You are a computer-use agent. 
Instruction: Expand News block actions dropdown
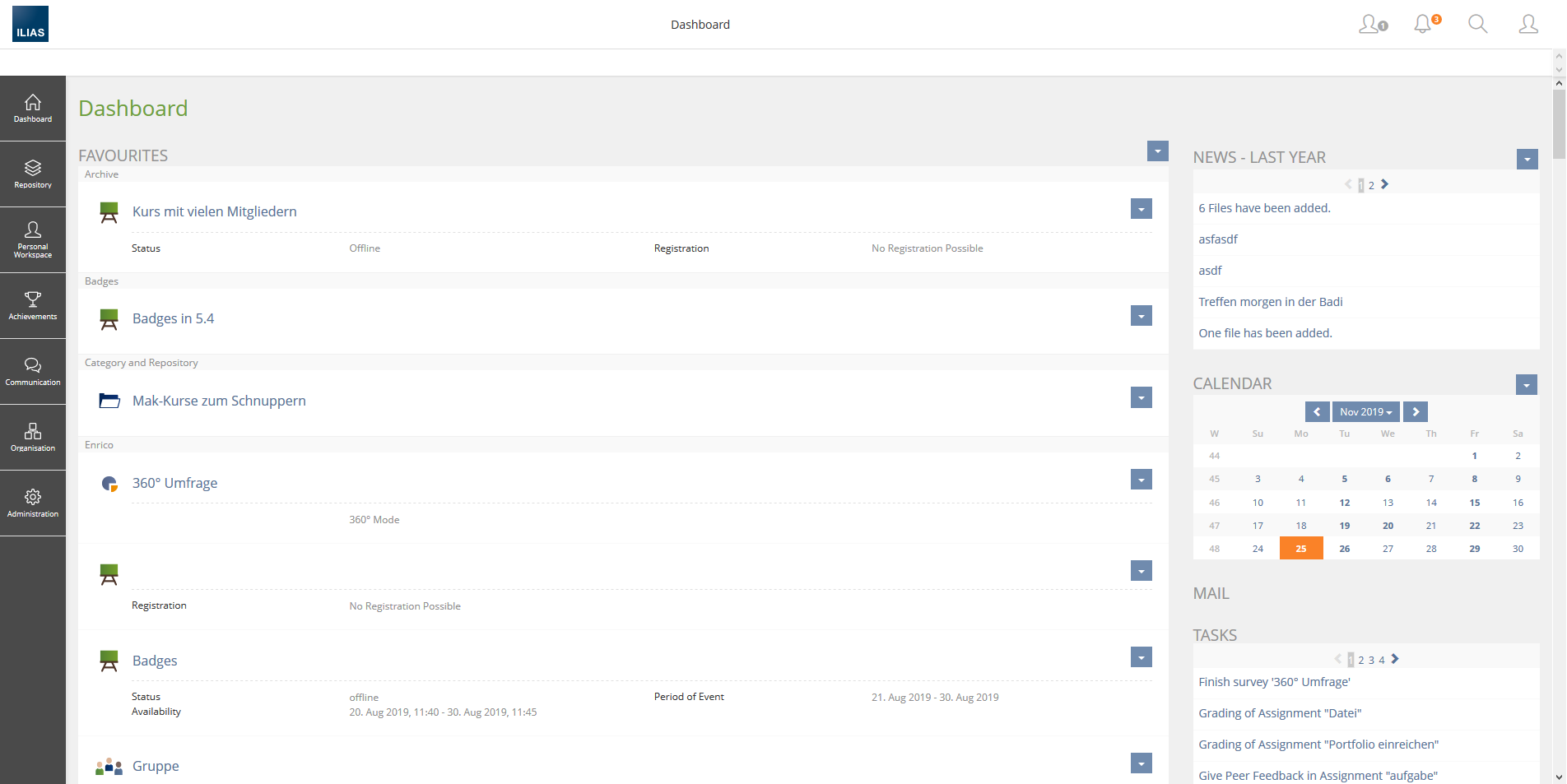point(1527,160)
